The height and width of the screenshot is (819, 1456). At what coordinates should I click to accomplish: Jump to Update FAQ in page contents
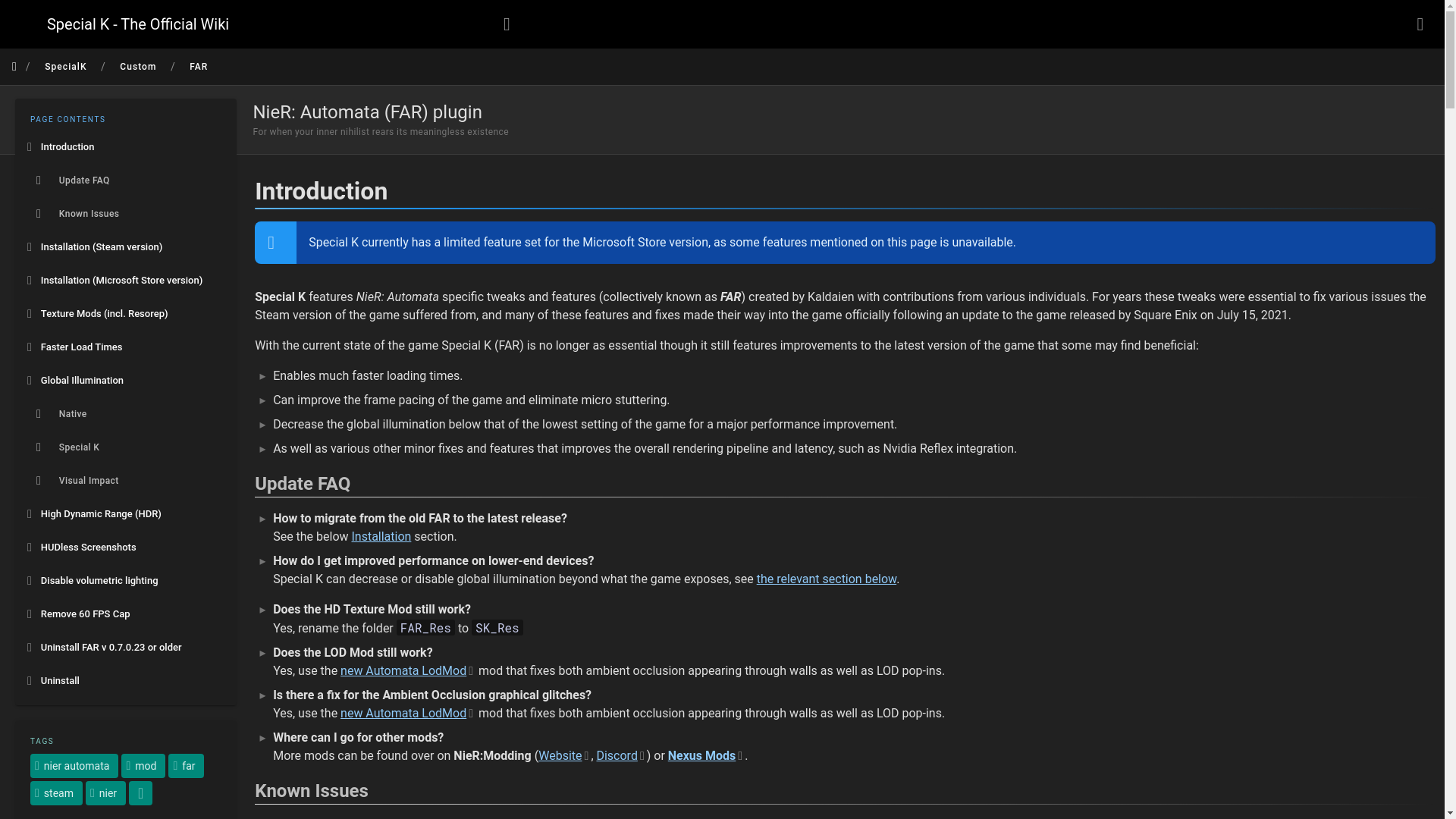(x=126, y=180)
